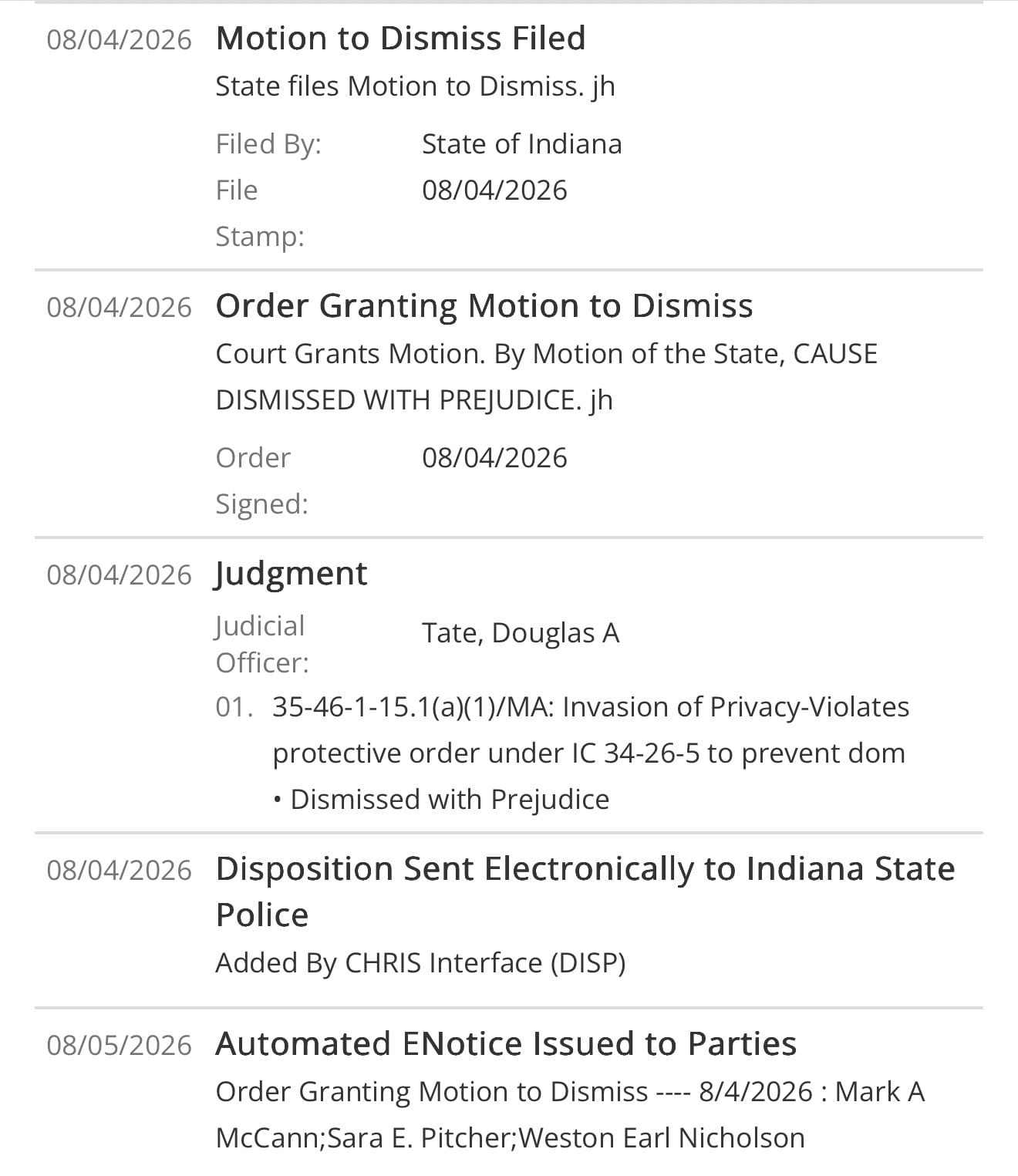Select 'Added By CHRIS Interface (DISP)' text
This screenshot has width=1018, height=1176.
420,963
